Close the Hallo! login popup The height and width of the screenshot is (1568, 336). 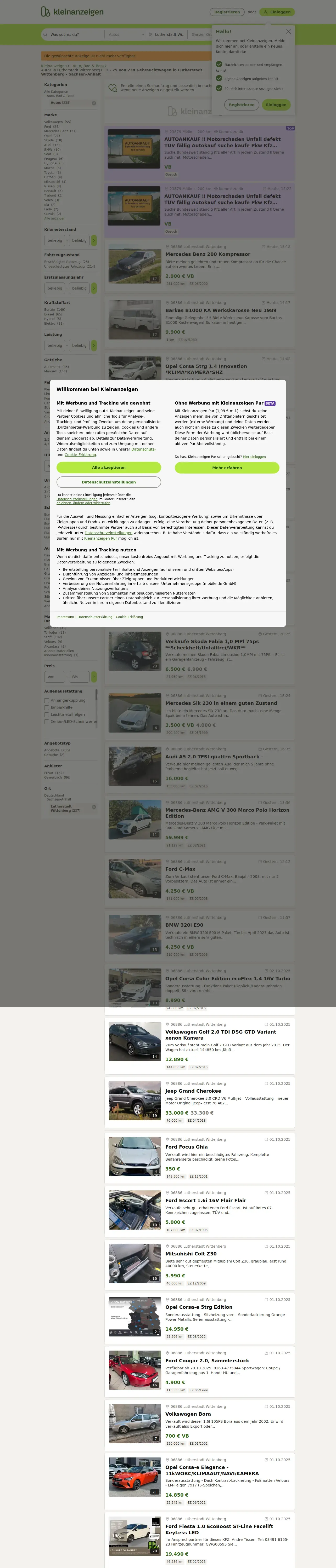[x=288, y=32]
